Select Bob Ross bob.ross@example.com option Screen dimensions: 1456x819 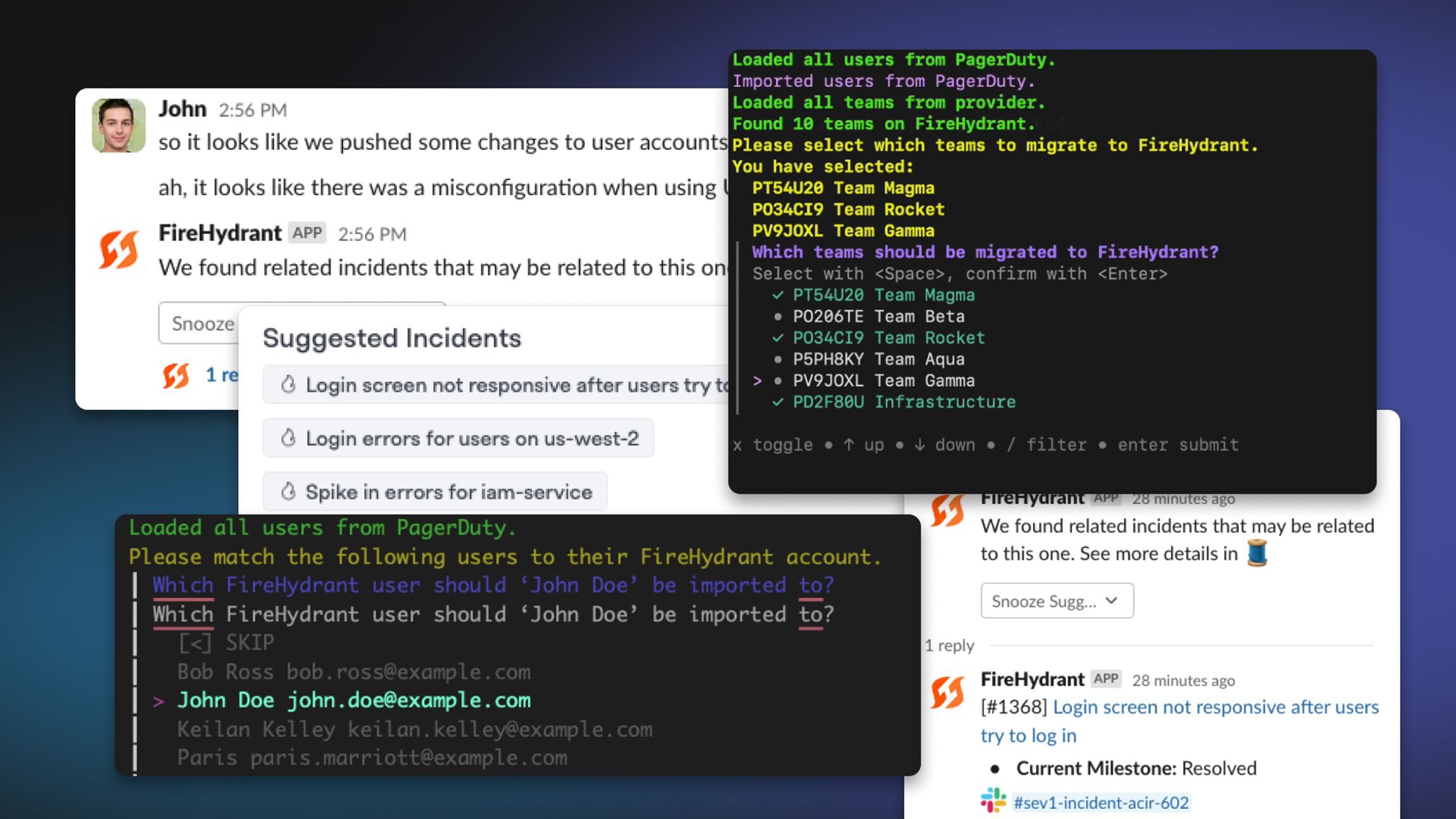tap(354, 671)
